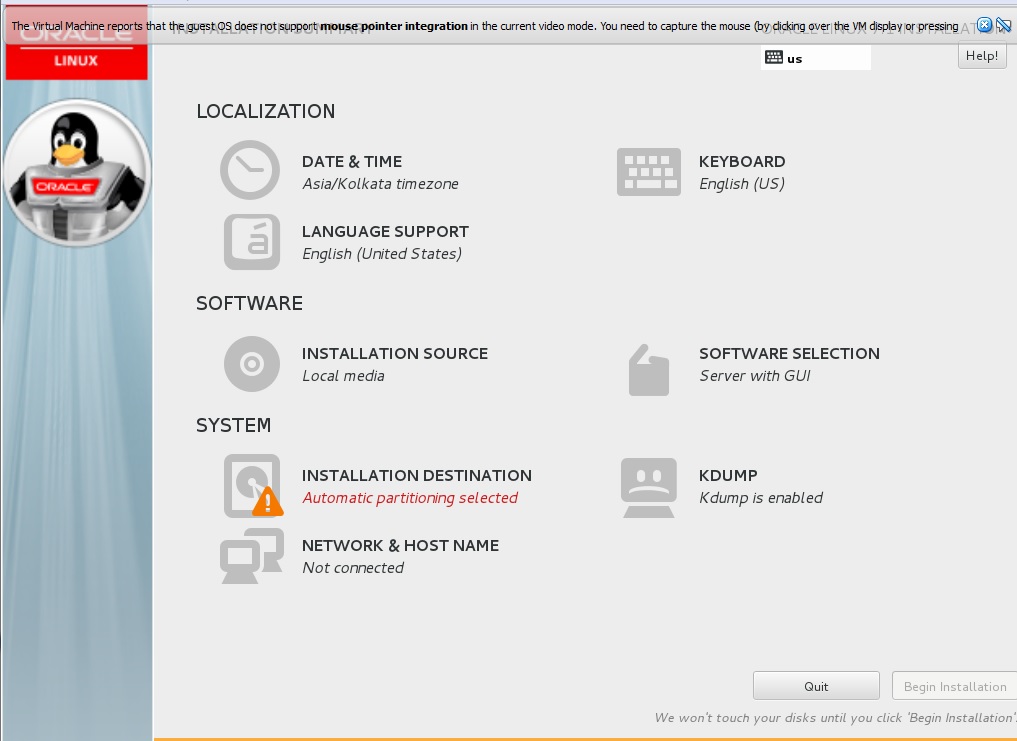1017x741 pixels.
Task: Click the Help! button
Action: tap(981, 56)
